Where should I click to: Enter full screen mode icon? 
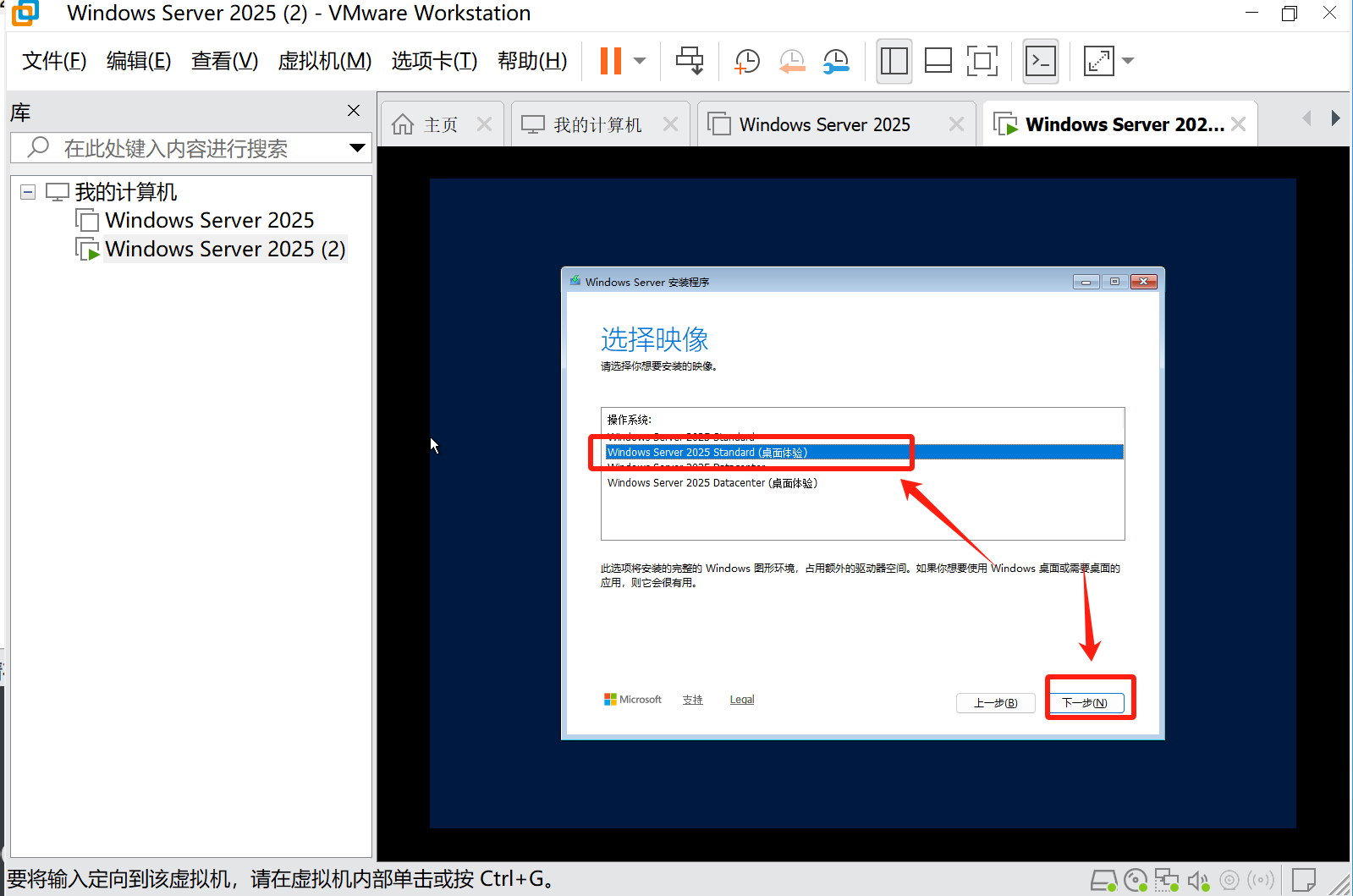tap(982, 61)
